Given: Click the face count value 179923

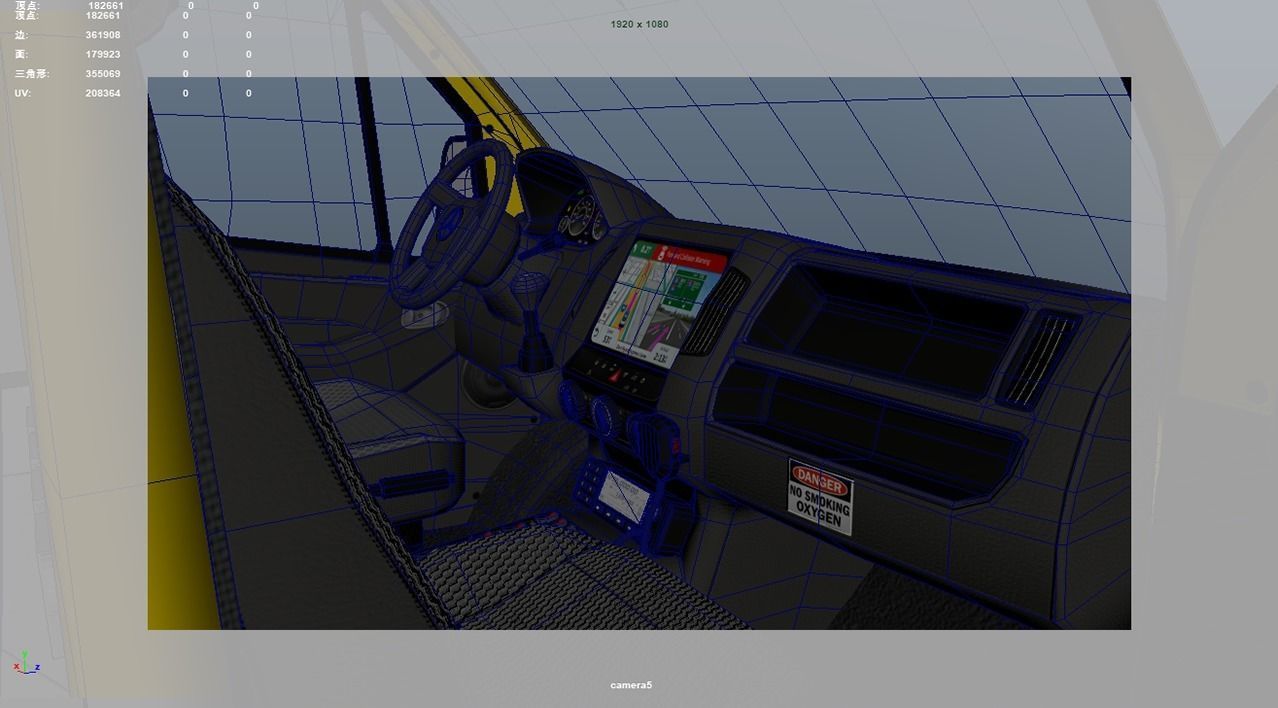Looking at the screenshot, I should (x=103, y=54).
